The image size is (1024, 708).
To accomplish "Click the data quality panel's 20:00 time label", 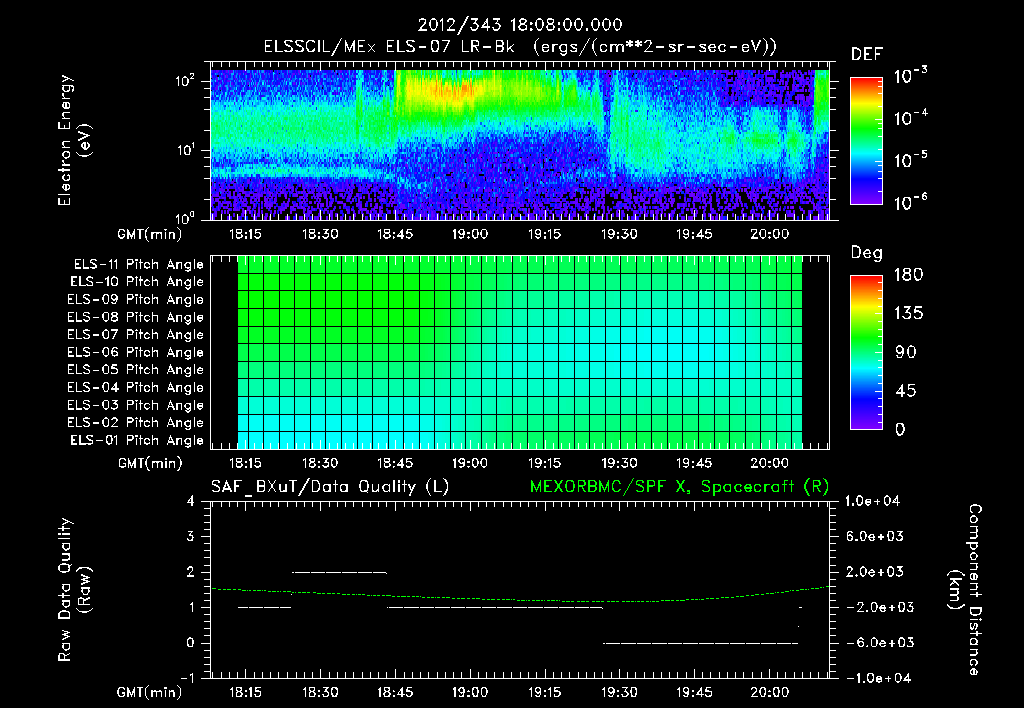I will coord(769,692).
